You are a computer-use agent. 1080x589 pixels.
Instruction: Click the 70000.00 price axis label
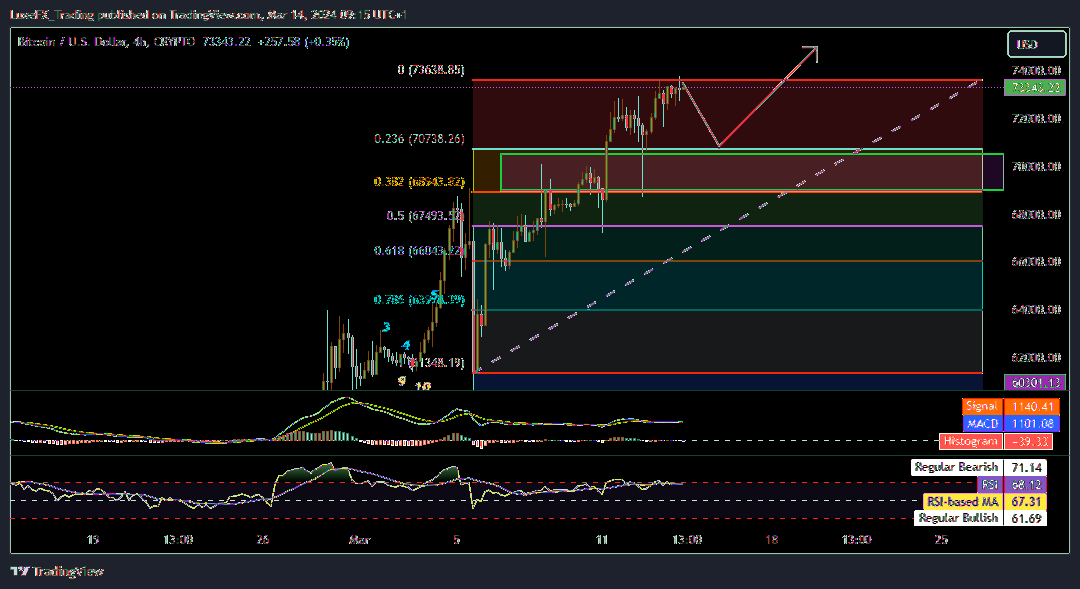[1036, 166]
